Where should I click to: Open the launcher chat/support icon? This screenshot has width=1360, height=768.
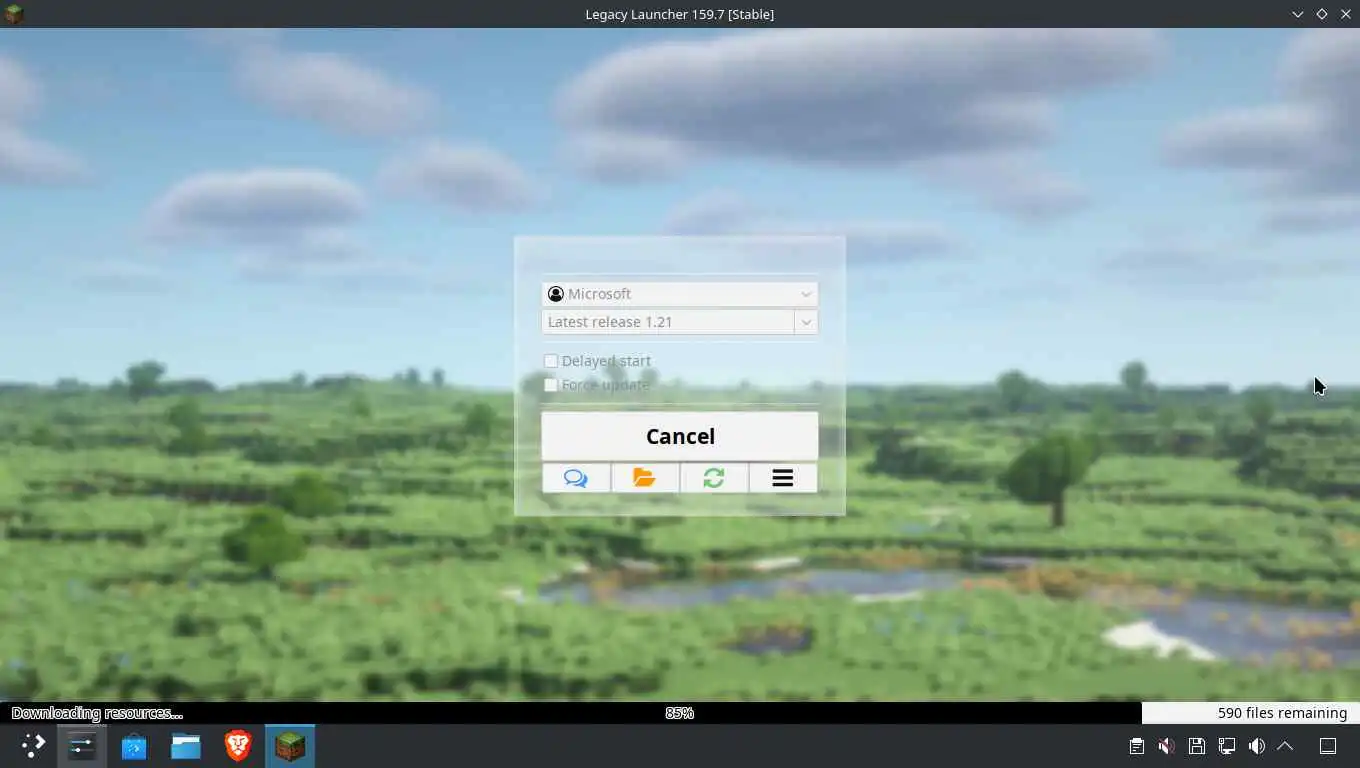[576, 478]
